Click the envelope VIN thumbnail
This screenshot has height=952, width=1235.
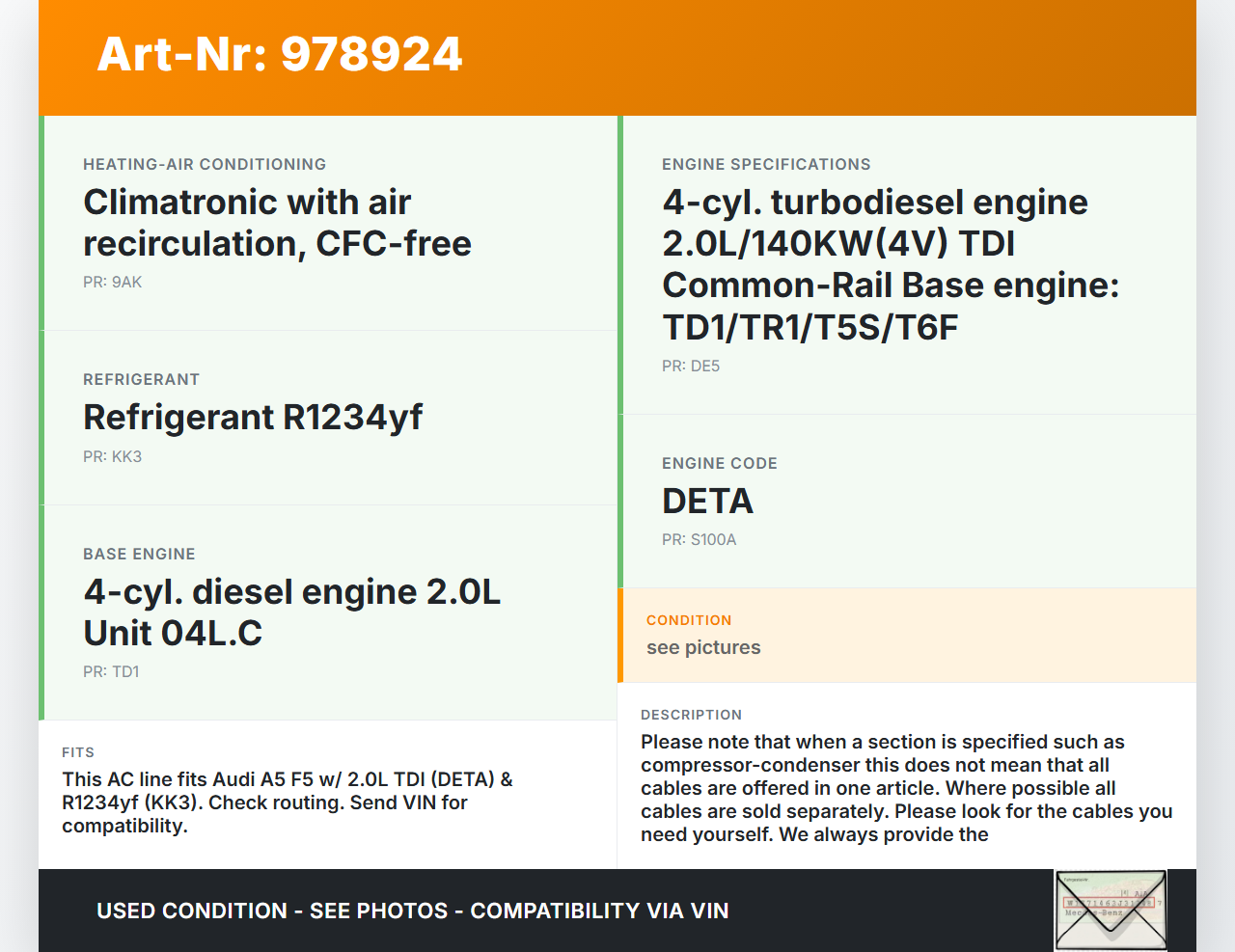[x=1111, y=910]
